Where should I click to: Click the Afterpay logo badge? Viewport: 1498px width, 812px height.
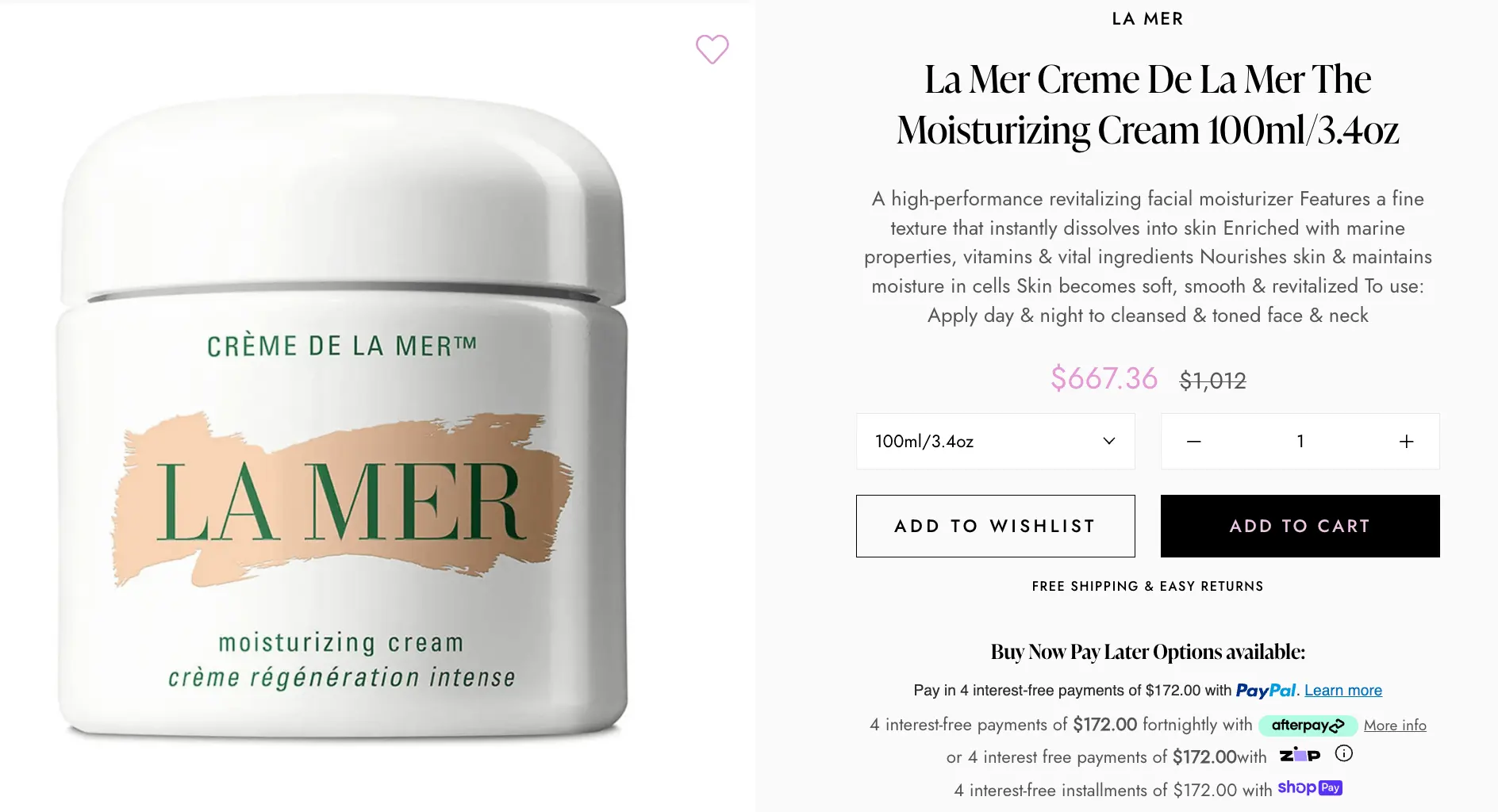pyautogui.click(x=1308, y=725)
